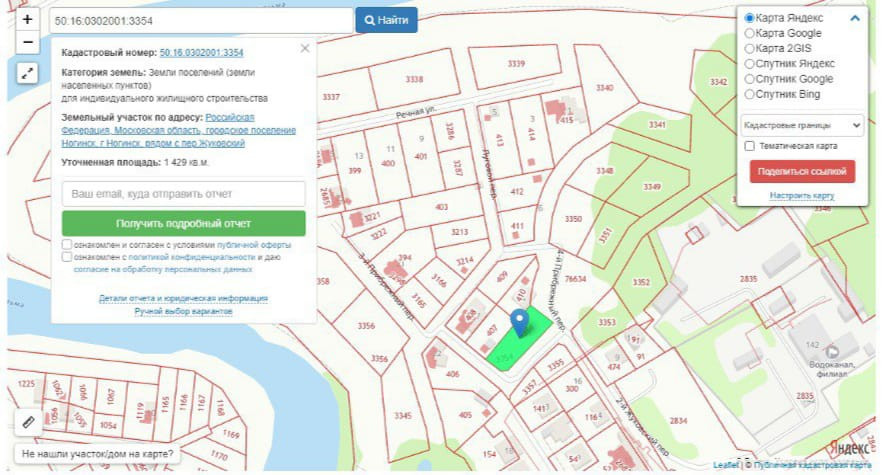The height and width of the screenshot is (475, 883).
Task: Close the cadastral info popup
Action: tap(305, 48)
